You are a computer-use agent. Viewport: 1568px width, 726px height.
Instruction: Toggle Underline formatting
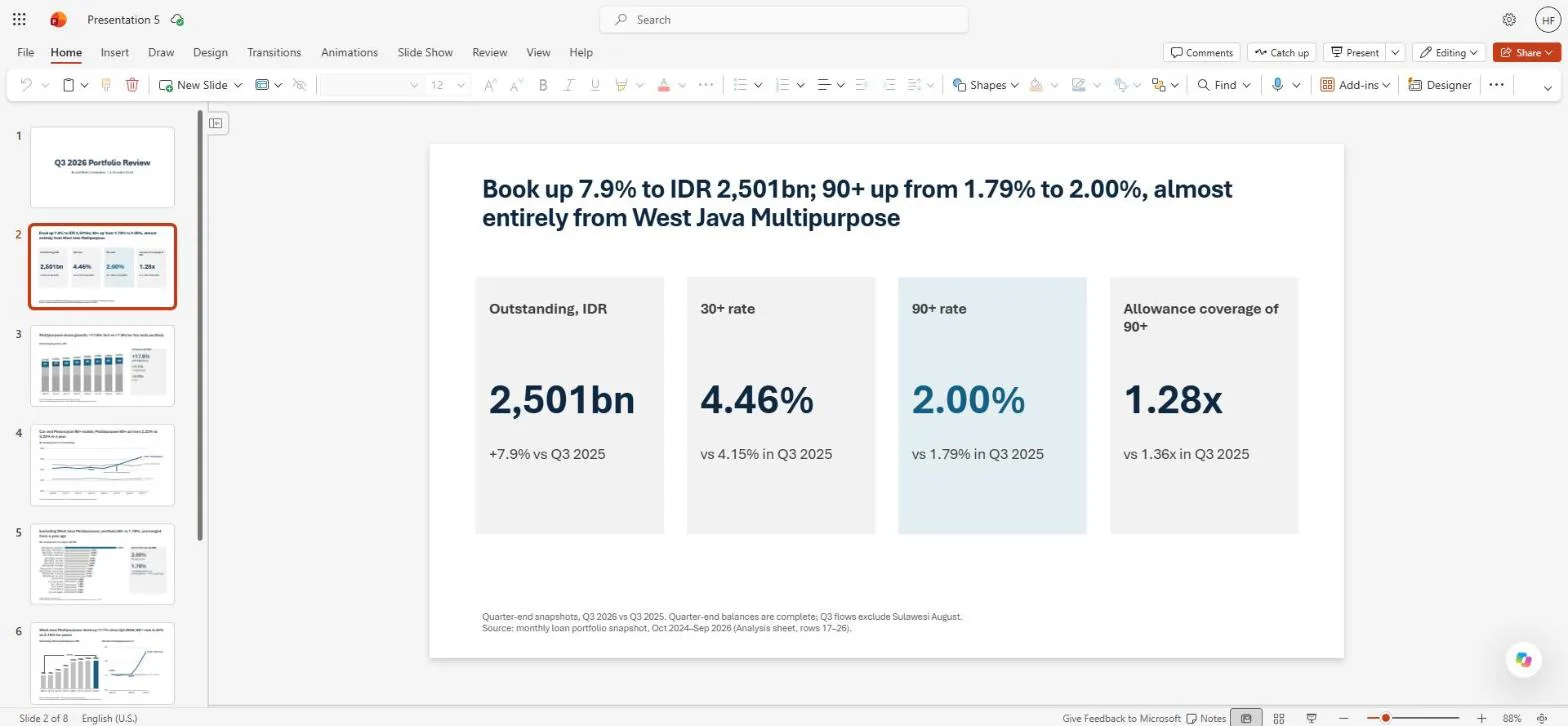(595, 85)
